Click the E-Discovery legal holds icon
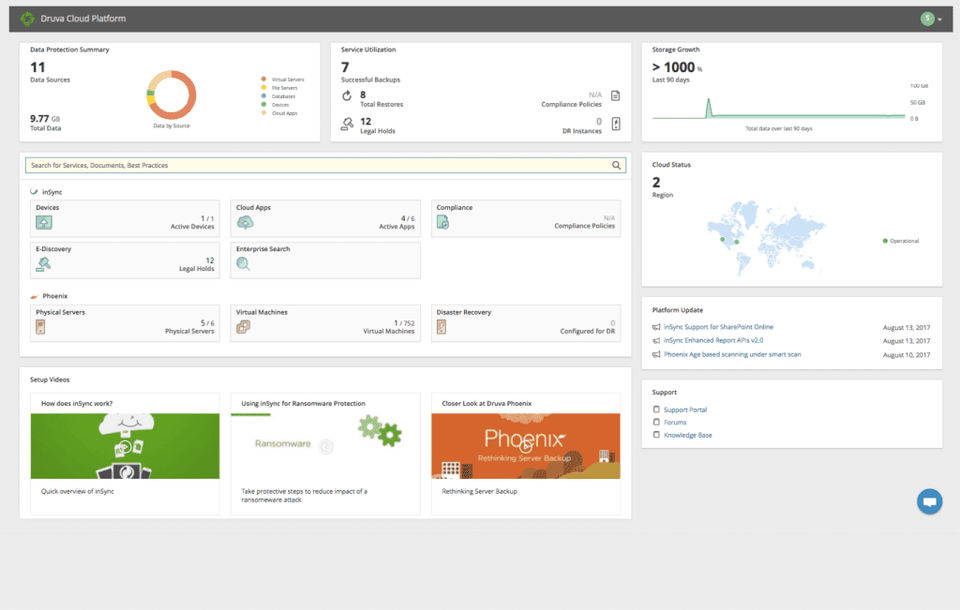Screen dimensions: 960x610 coord(43,264)
